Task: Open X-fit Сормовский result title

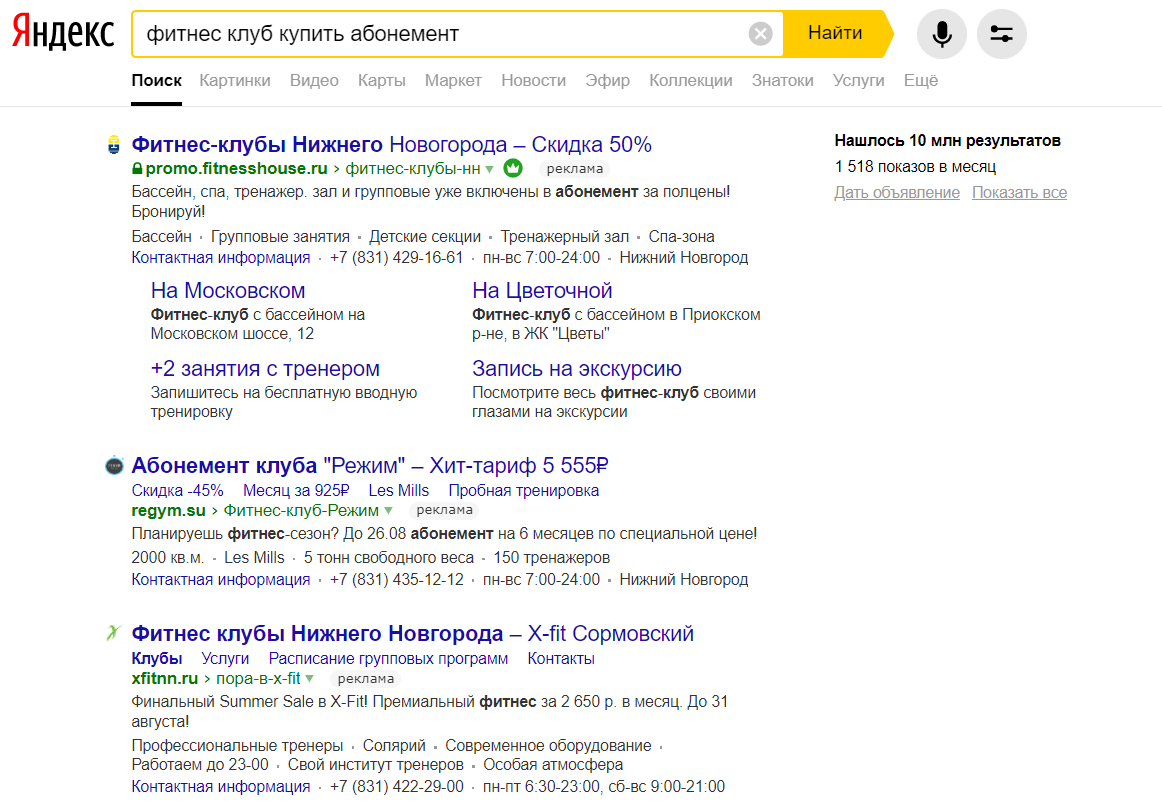Action: 413,633
